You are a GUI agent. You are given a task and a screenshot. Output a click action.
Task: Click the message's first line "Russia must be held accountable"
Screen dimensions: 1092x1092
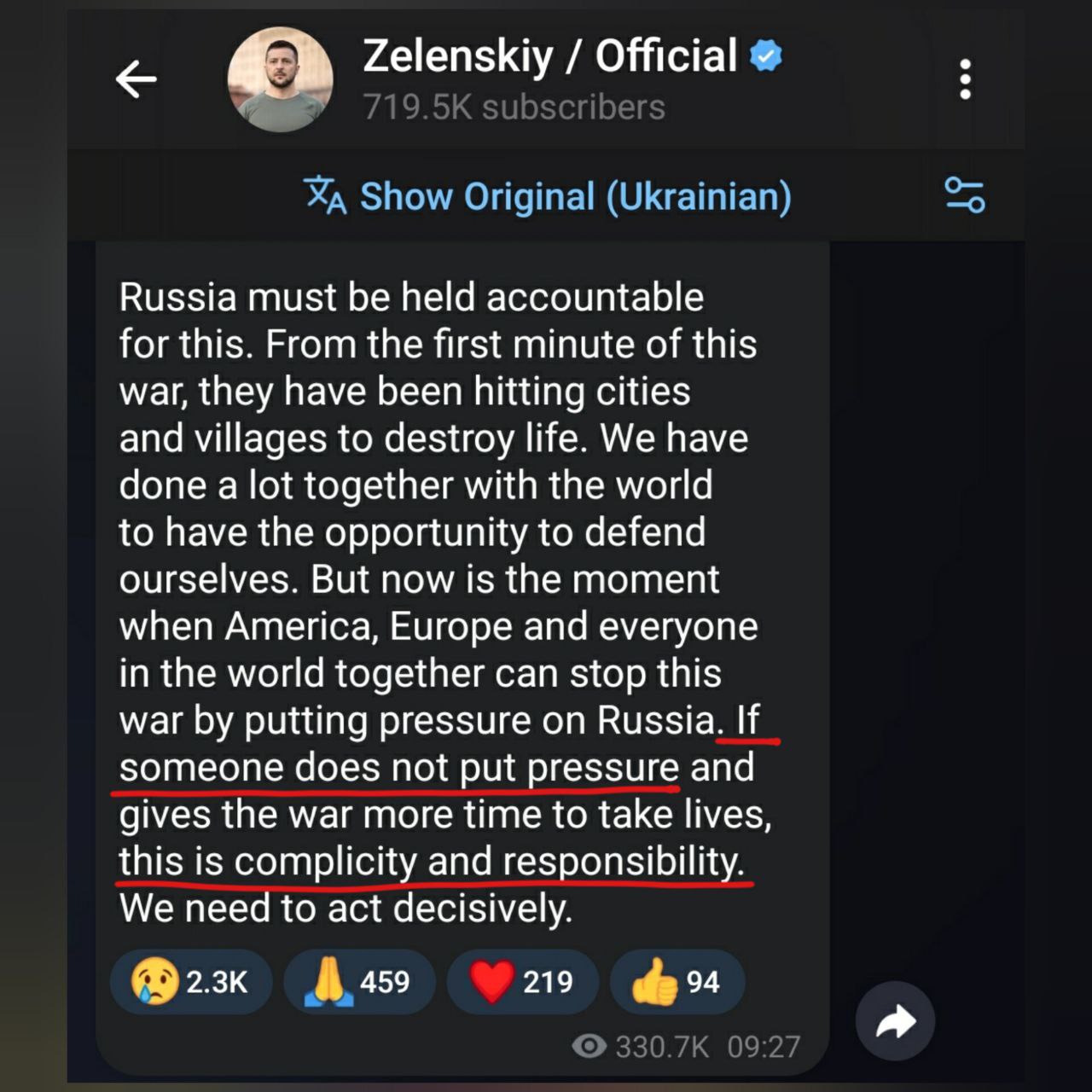[x=411, y=298]
